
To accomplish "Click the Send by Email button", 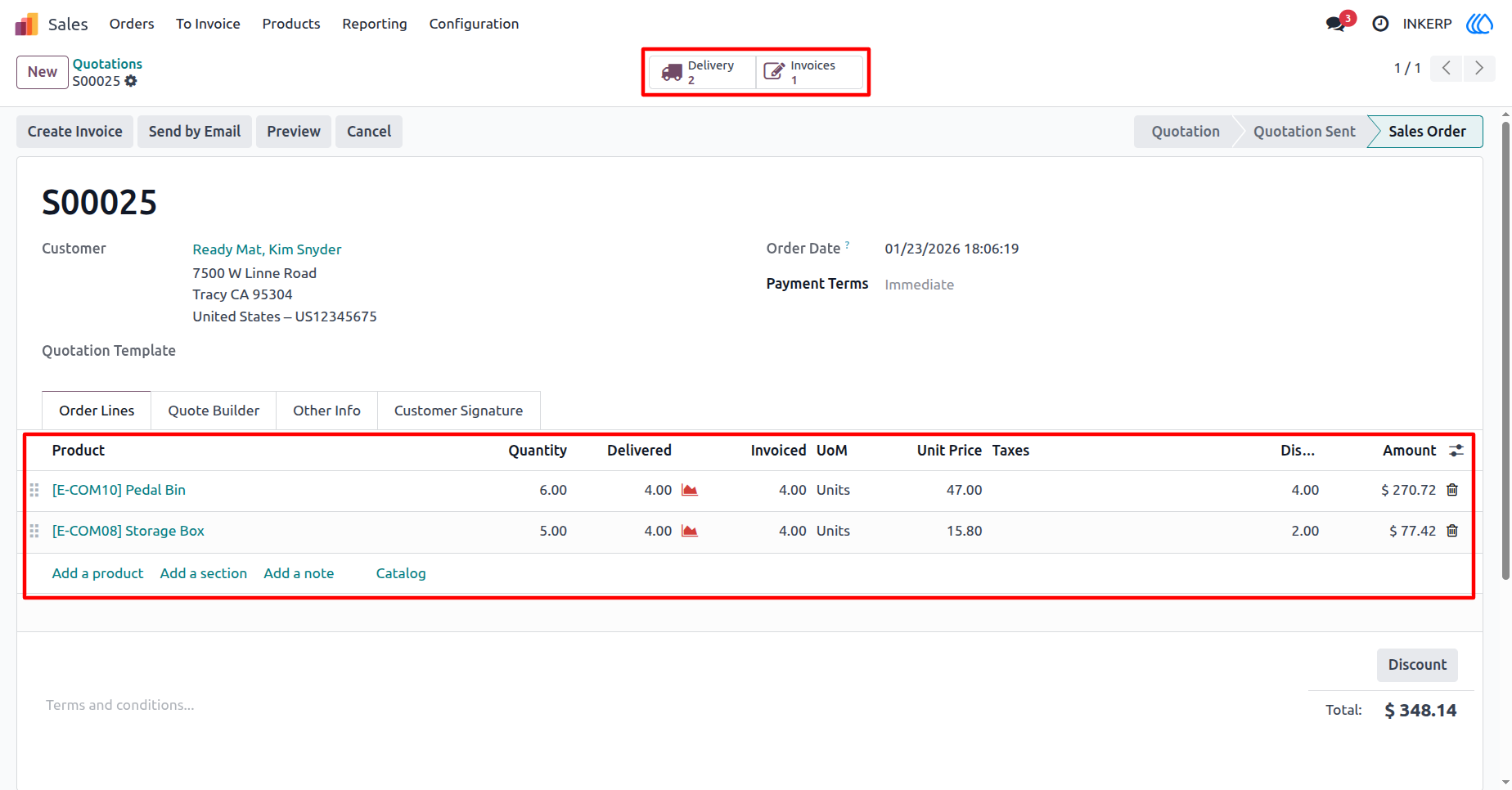I will click(195, 132).
